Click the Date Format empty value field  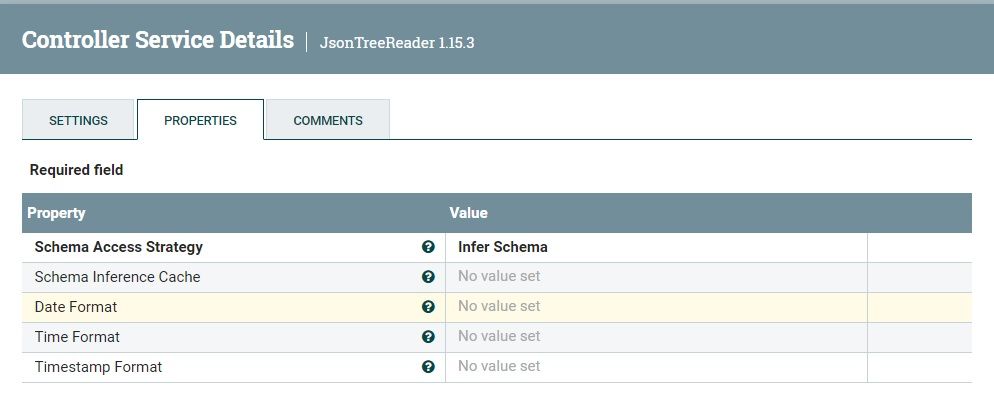point(656,307)
